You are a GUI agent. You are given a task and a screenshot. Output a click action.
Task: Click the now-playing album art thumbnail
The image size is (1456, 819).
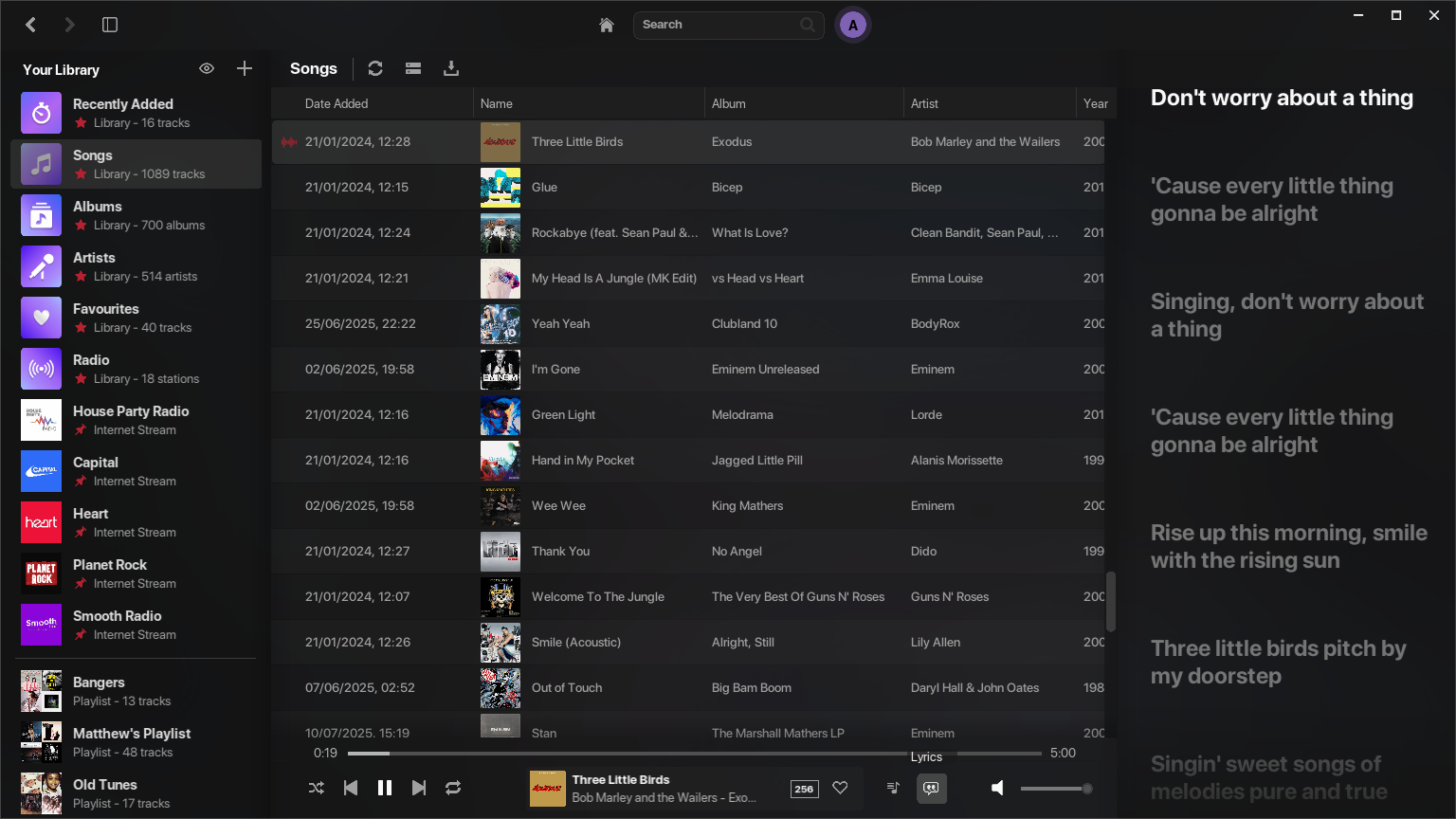tap(547, 788)
